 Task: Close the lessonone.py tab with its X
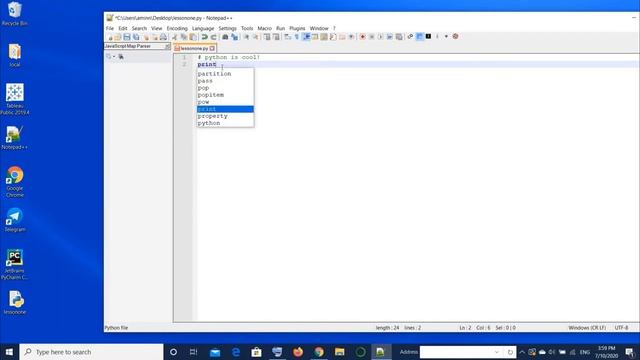212,48
